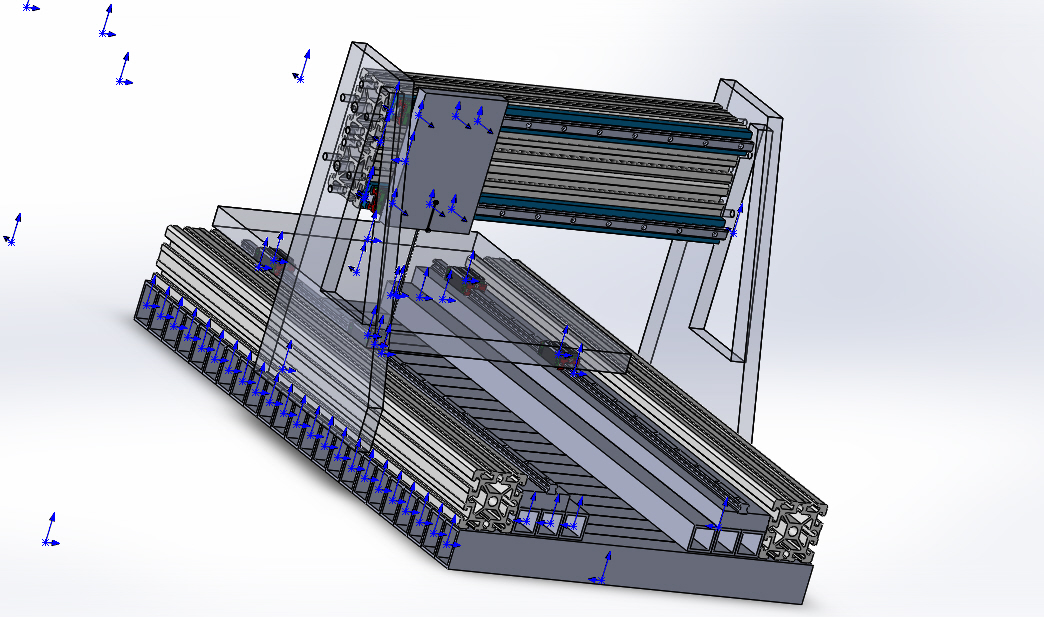The width and height of the screenshot is (1044, 617).
Task: Pick the left aluminum extrusion end profile
Action: pos(494,501)
